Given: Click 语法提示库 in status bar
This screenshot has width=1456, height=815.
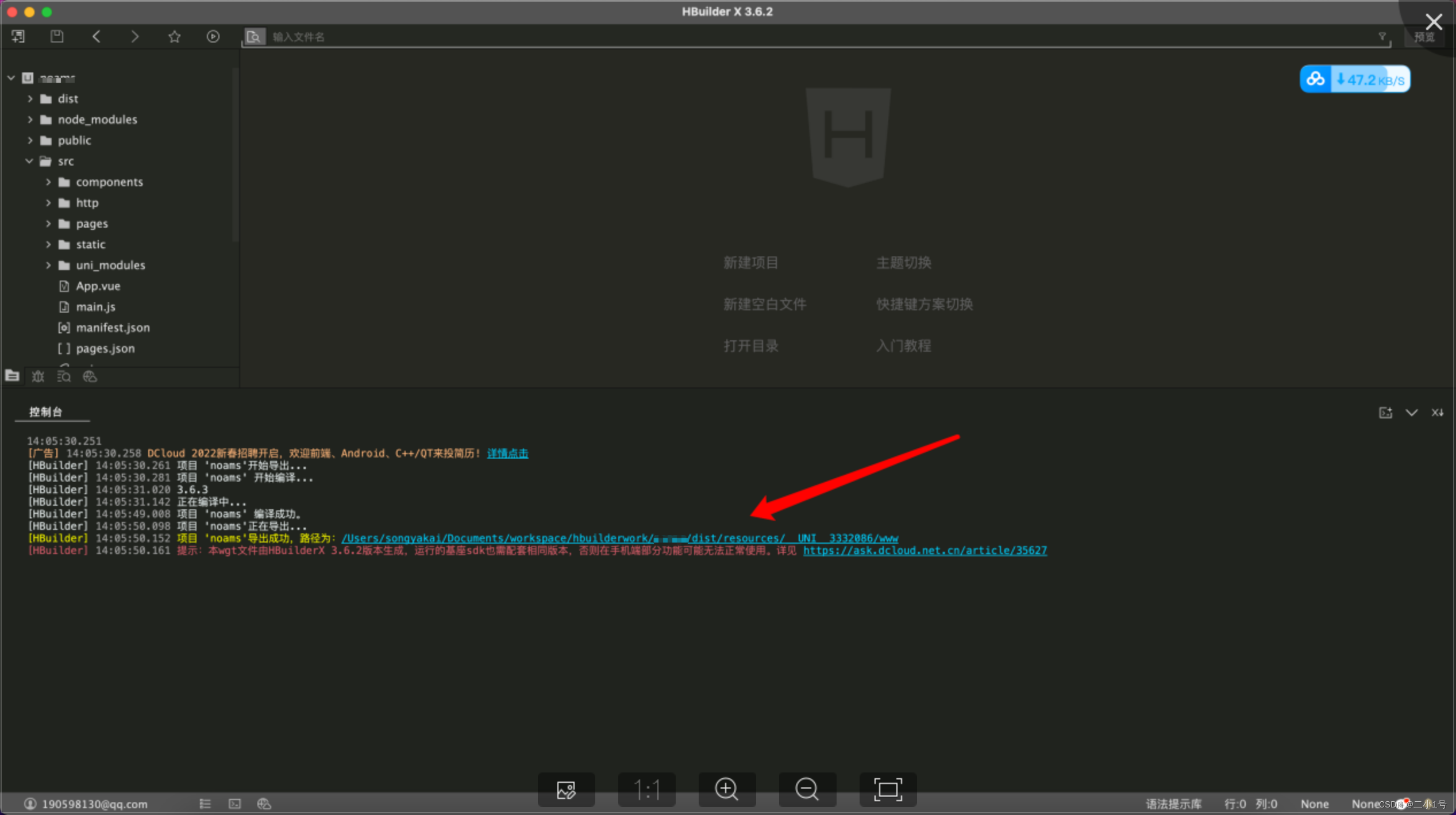Looking at the screenshot, I should pyautogui.click(x=1174, y=804).
